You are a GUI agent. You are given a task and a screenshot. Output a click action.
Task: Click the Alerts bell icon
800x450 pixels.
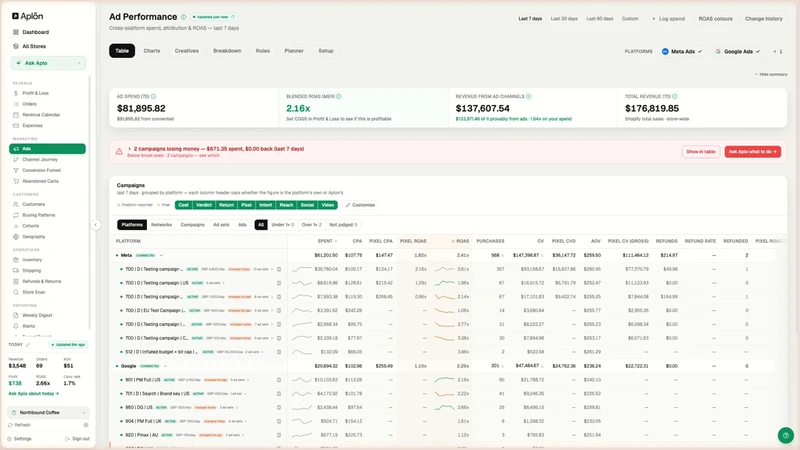click(x=16, y=326)
